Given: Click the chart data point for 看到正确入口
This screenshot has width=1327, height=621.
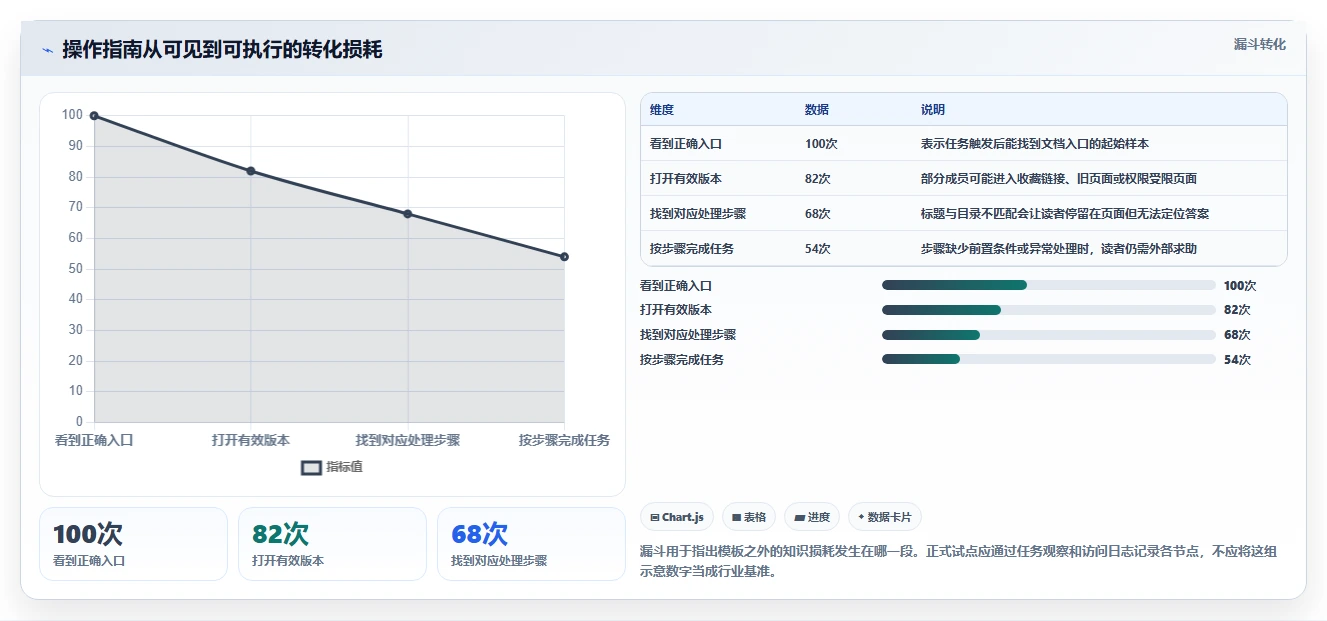Looking at the screenshot, I should pyautogui.click(x=94, y=116).
